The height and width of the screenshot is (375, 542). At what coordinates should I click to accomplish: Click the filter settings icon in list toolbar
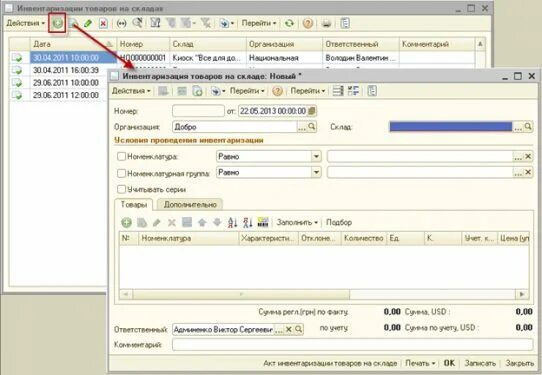[155, 23]
